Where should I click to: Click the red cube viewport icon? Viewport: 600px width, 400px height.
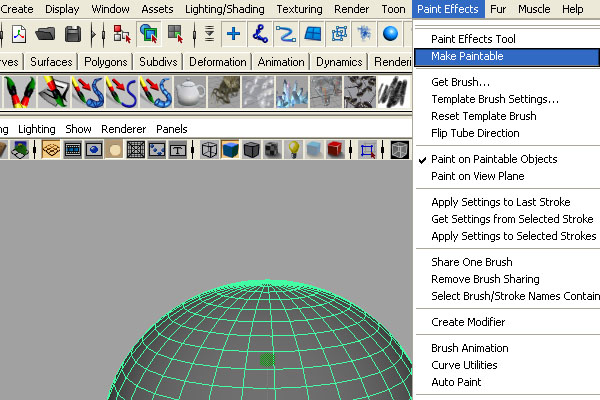coord(335,150)
